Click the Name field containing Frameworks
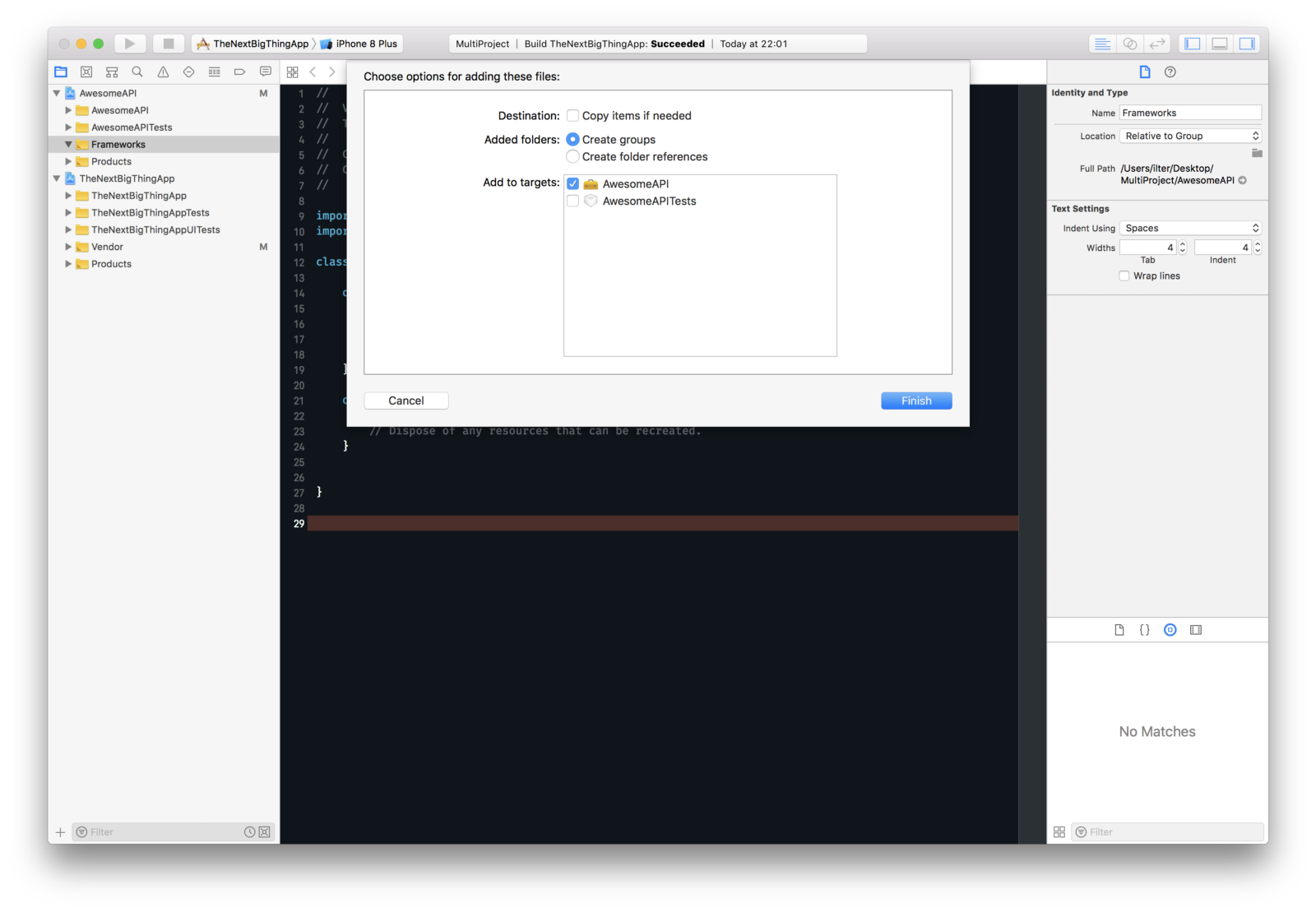Screen dimensions: 1316x912 coord(1190,113)
